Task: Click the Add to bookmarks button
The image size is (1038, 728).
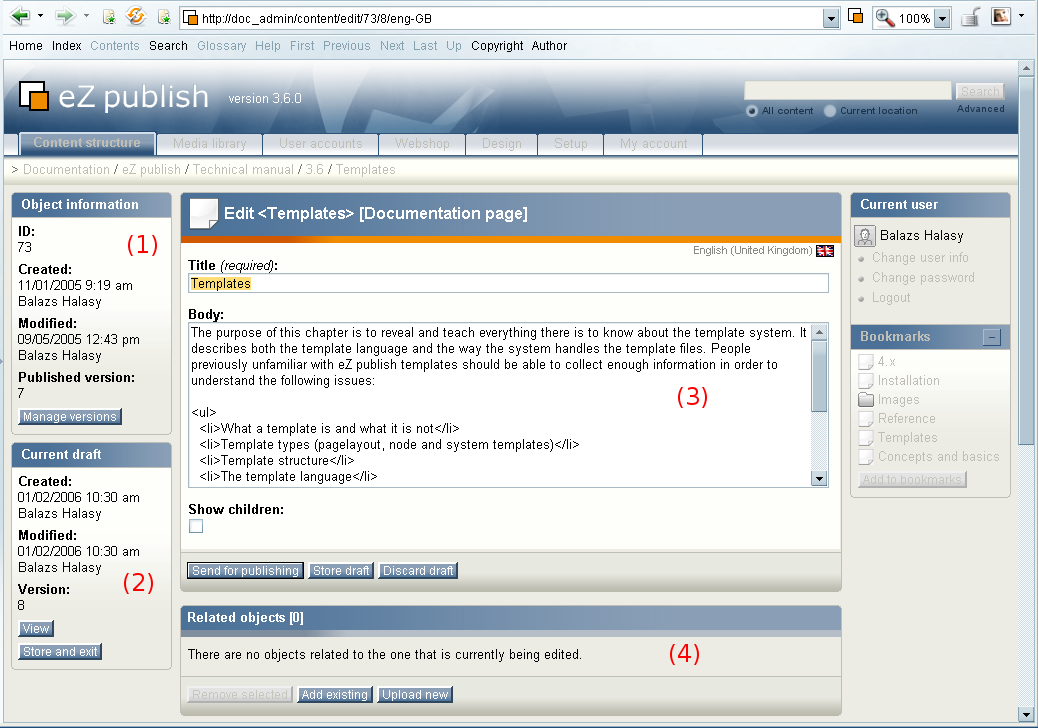Action: coord(912,480)
